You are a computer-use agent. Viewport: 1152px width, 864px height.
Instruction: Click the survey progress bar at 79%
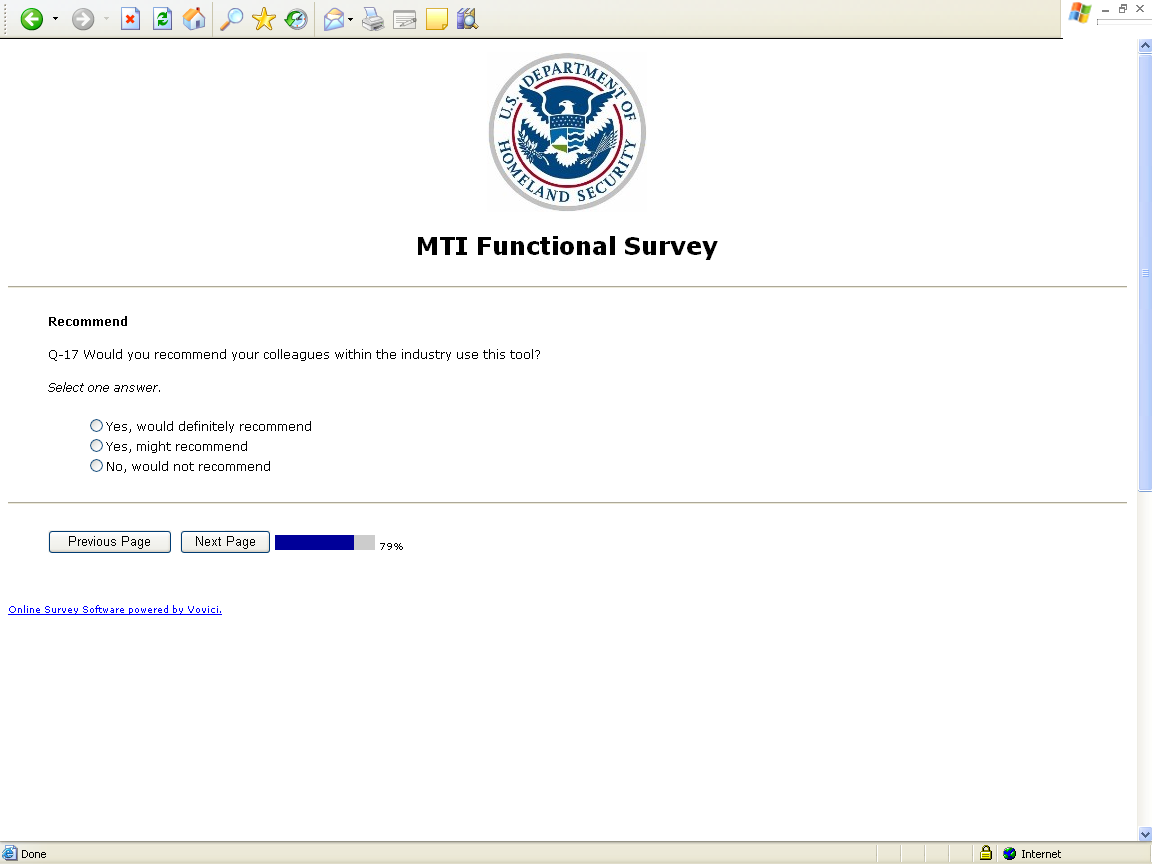coord(324,543)
